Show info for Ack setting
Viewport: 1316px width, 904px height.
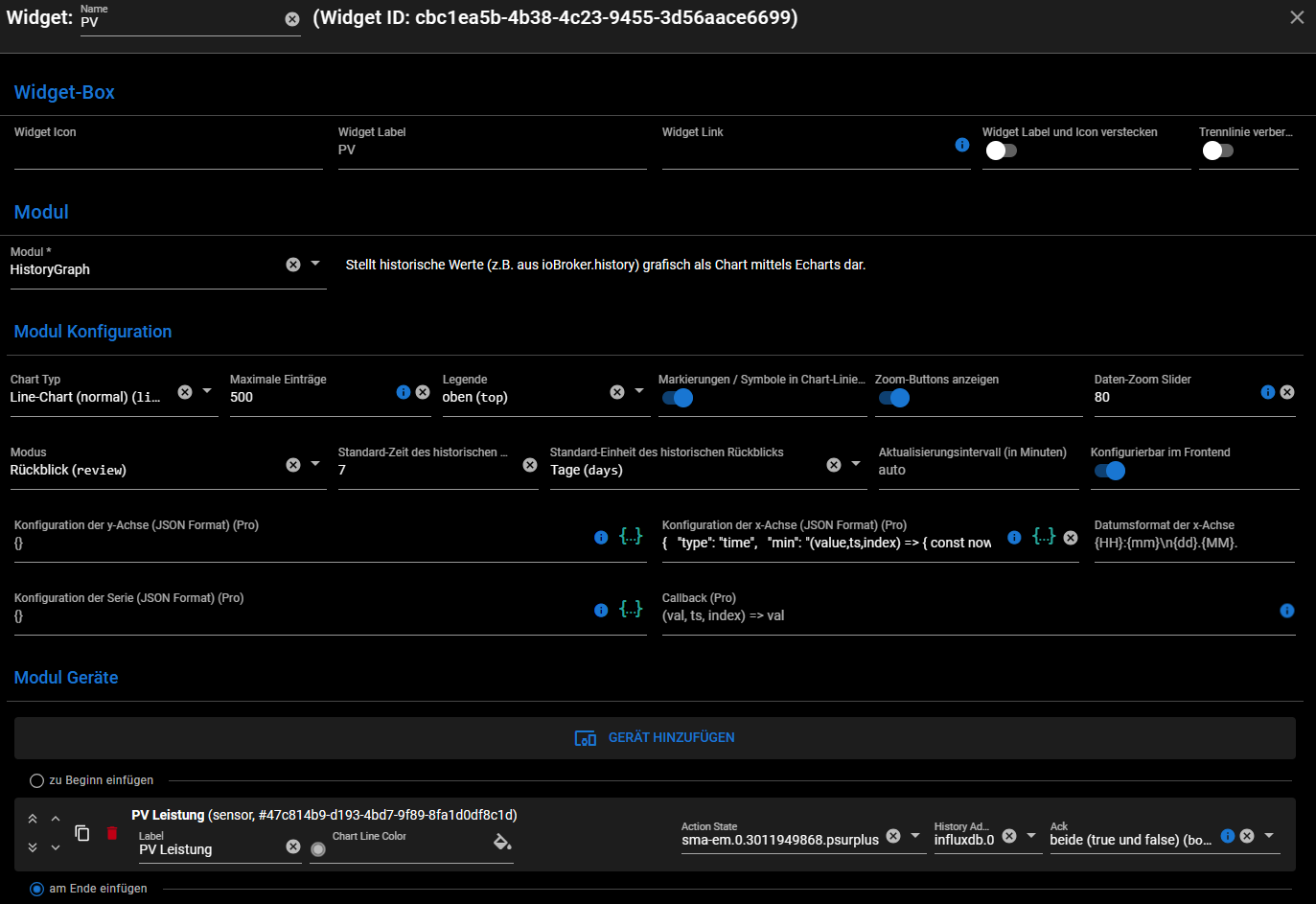click(x=1228, y=836)
